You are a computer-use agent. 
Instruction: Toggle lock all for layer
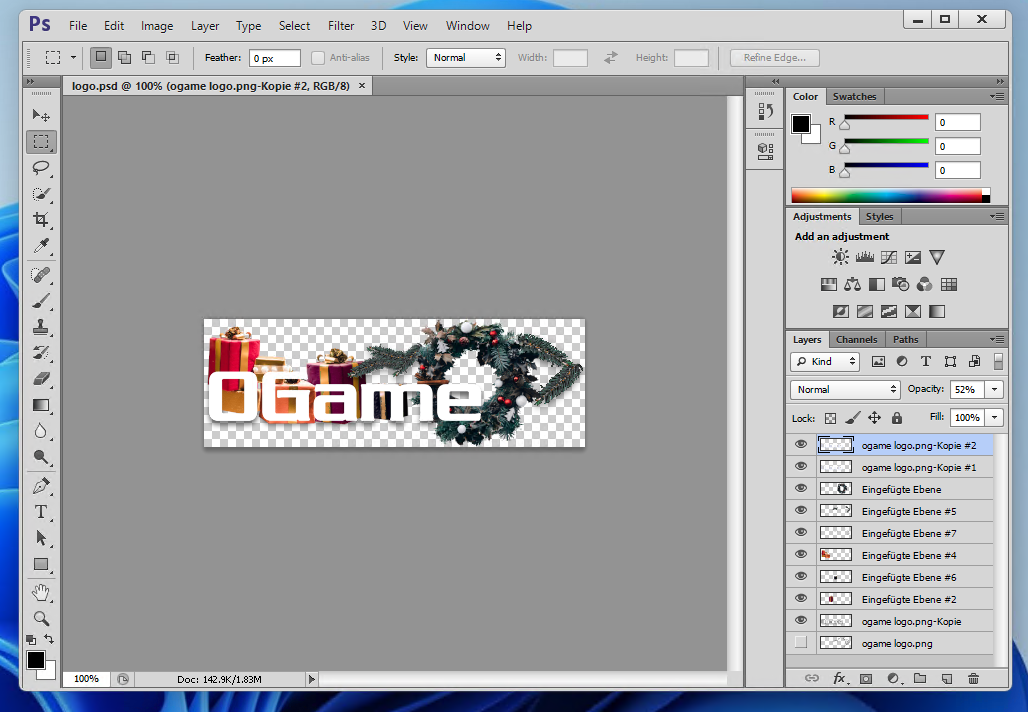click(x=897, y=418)
